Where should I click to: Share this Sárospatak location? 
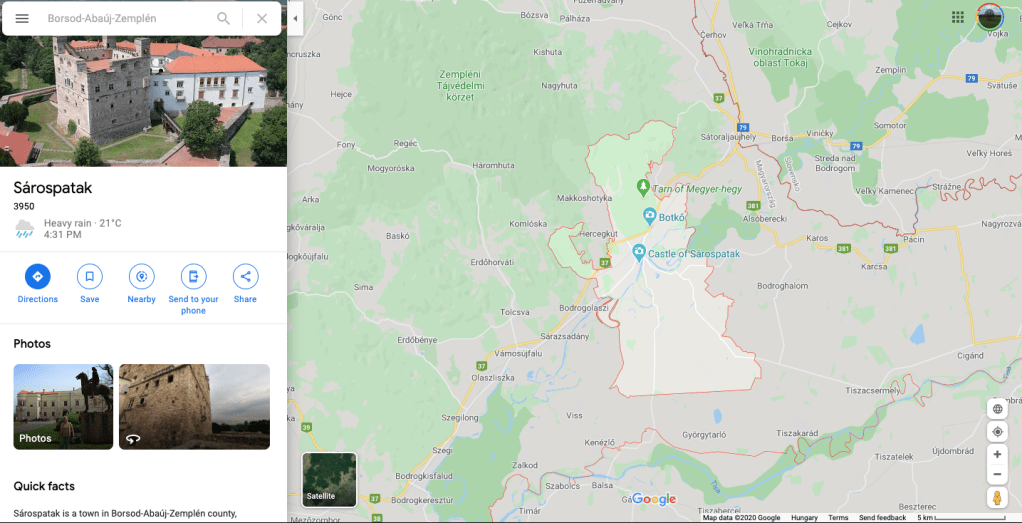coord(245,277)
